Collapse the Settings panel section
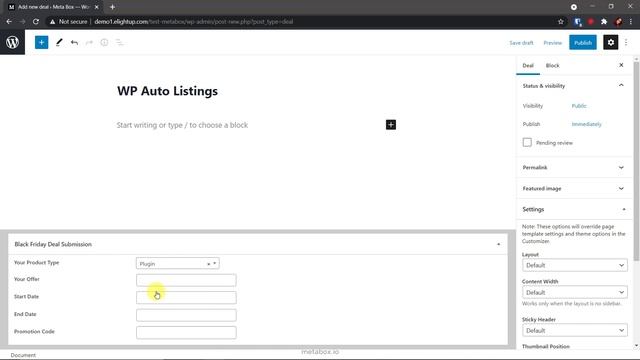The image size is (640, 360). pyautogui.click(x=624, y=209)
